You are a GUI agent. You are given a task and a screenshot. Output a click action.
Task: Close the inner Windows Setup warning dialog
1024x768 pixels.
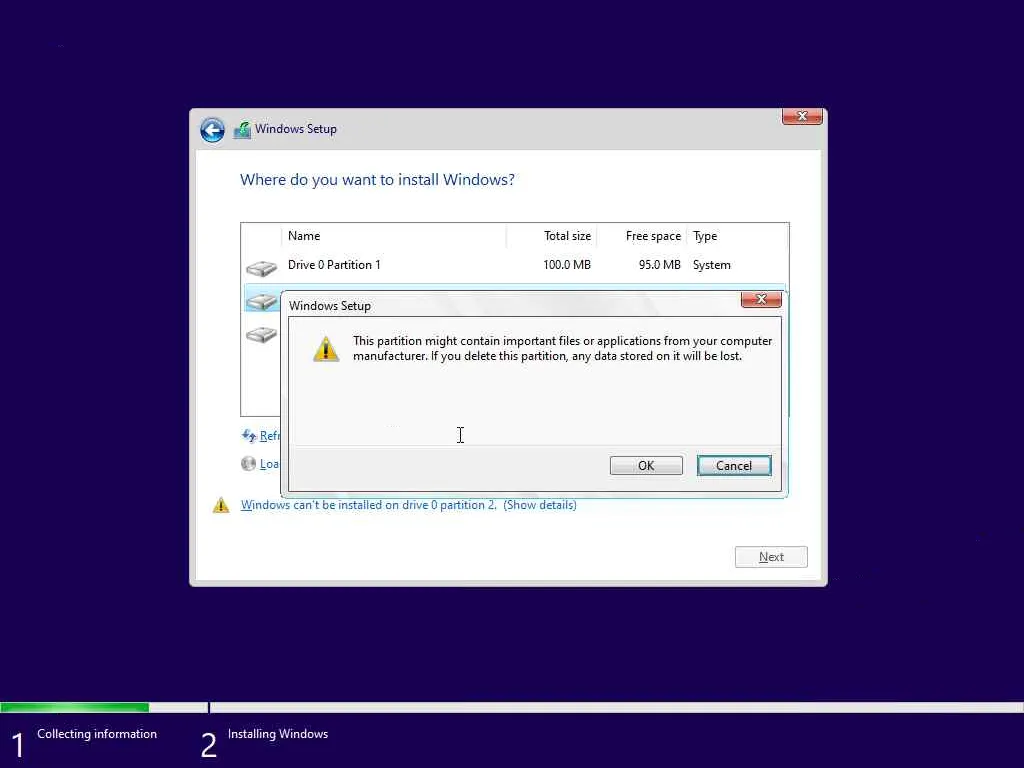pos(761,299)
